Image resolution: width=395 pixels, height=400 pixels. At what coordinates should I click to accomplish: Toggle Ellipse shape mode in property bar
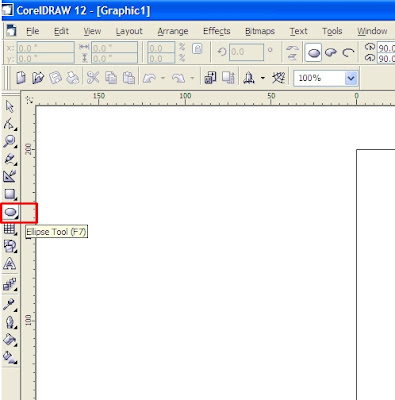click(x=313, y=53)
